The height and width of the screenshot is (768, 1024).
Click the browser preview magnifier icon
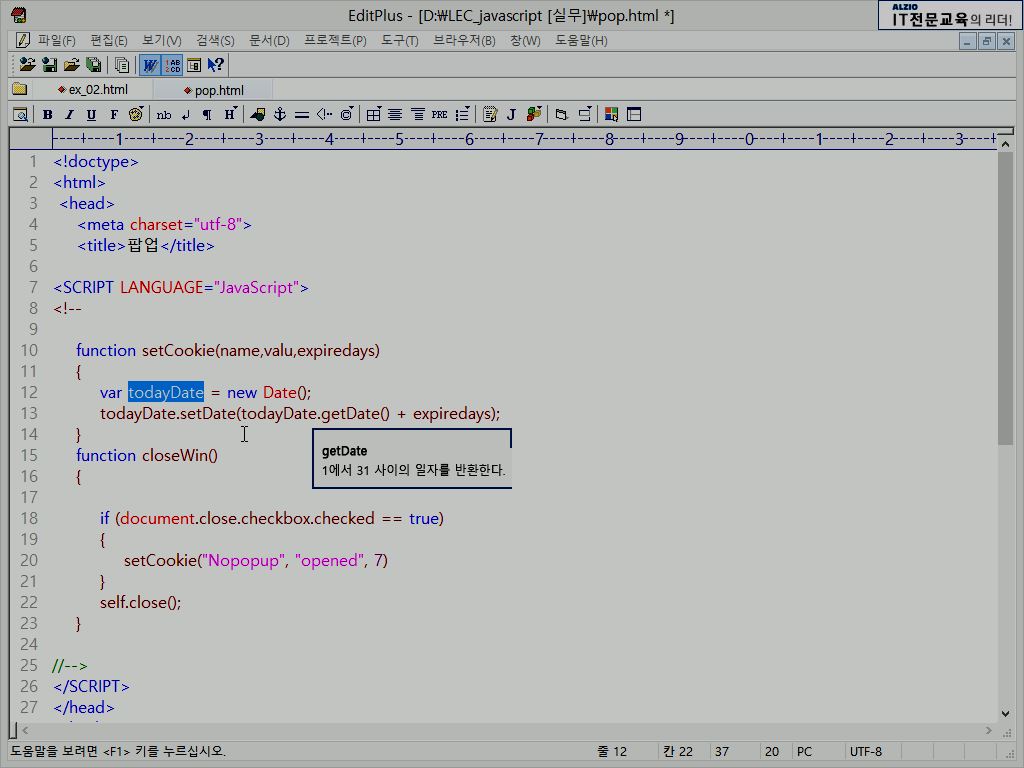[21, 115]
